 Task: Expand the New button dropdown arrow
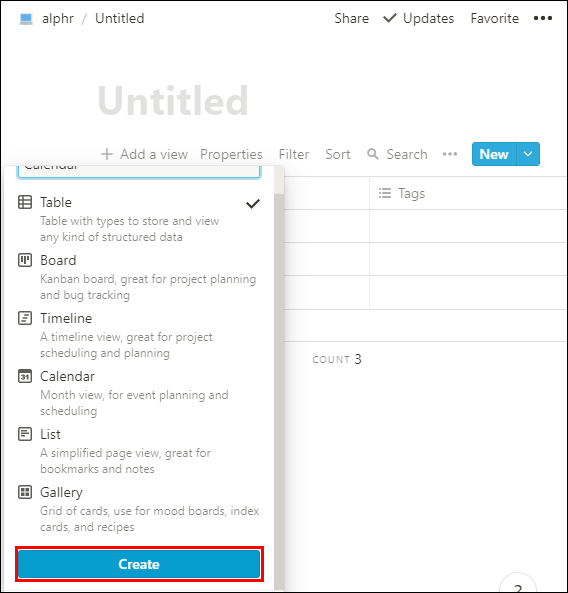(528, 154)
